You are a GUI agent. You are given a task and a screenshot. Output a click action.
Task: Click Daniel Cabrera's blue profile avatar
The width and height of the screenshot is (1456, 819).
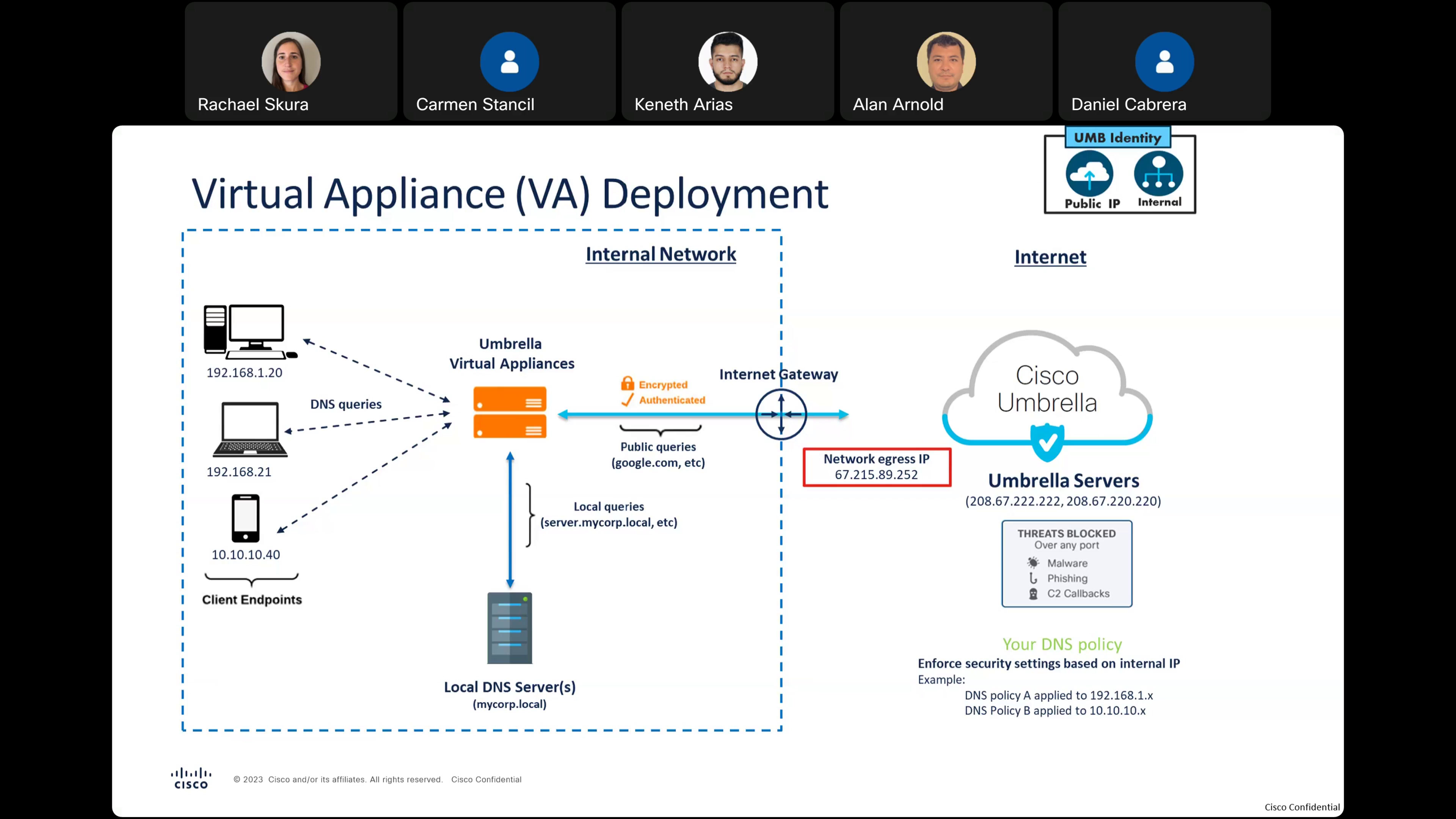[1164, 61]
